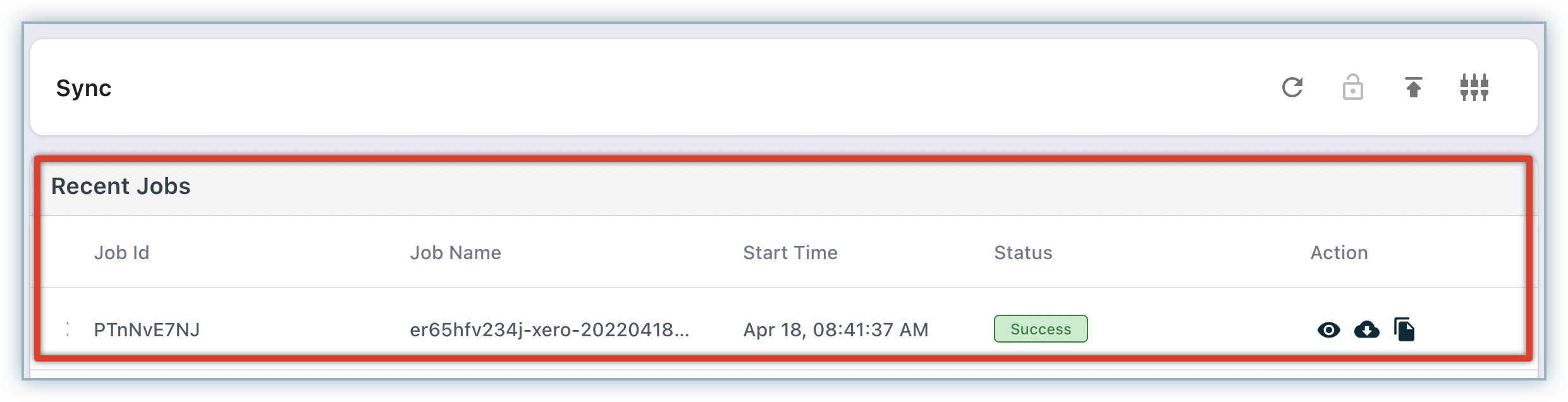This screenshot has width=1568, height=402.
Task: Click the er65hfv234j-xero job name
Action: click(x=549, y=330)
